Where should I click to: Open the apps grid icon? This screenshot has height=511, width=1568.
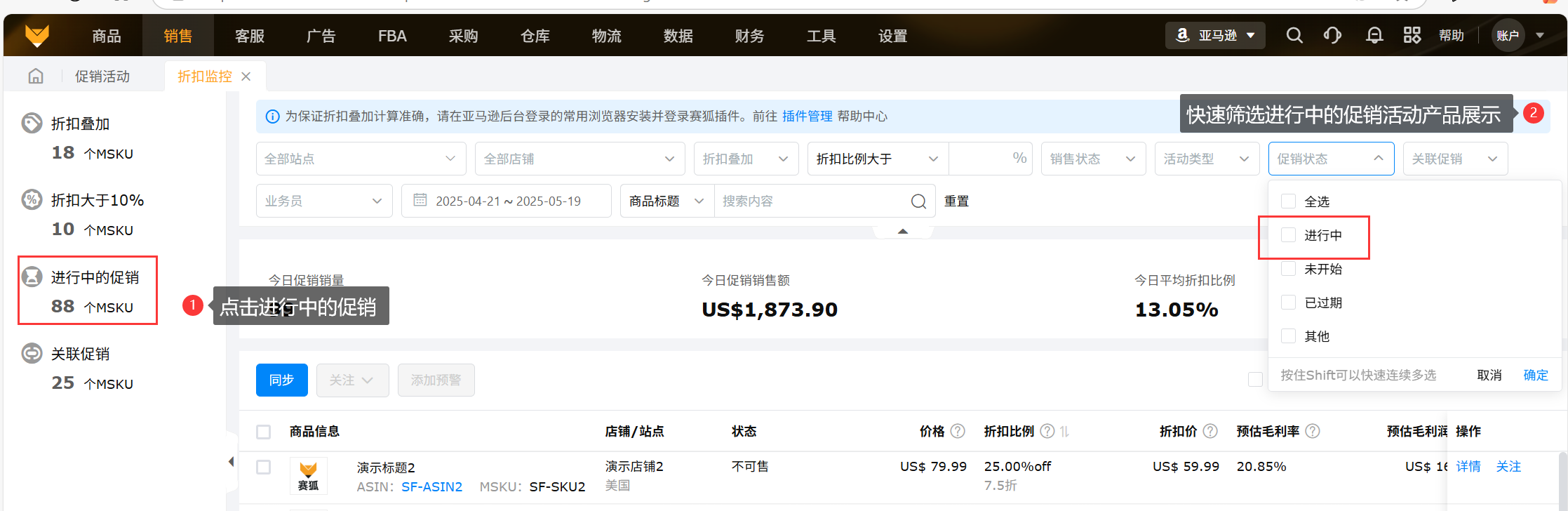1412,35
